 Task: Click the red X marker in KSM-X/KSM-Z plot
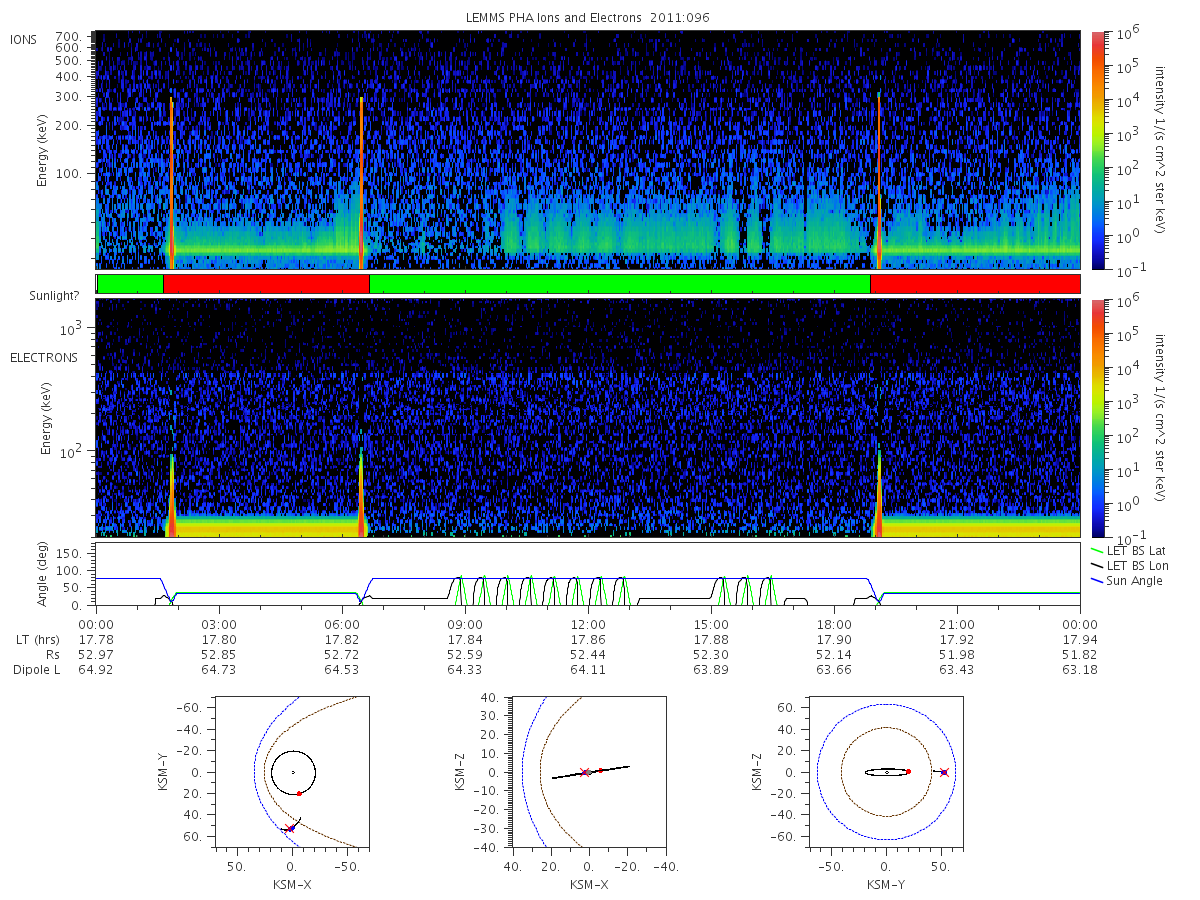click(585, 772)
